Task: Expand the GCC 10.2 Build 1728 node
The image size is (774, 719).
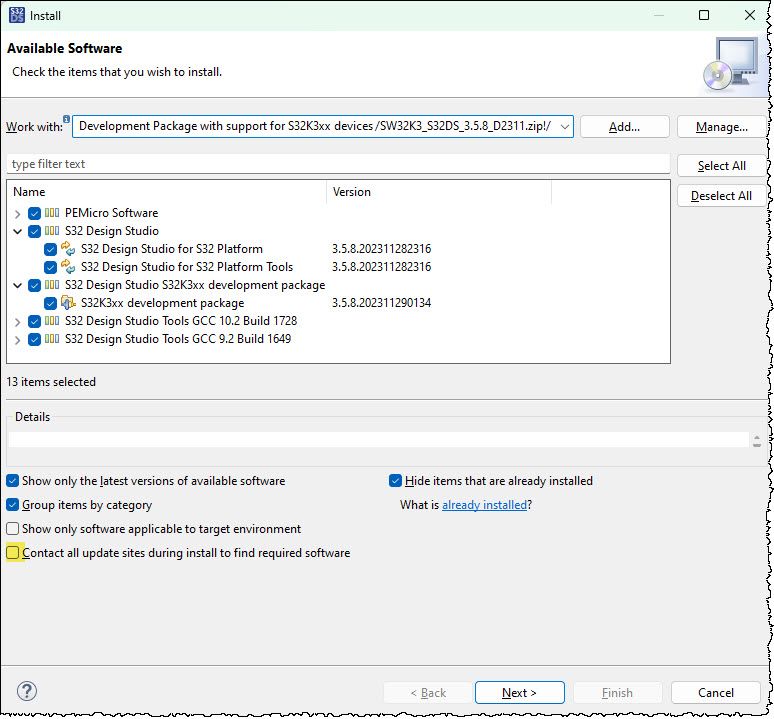Action: 18,322
